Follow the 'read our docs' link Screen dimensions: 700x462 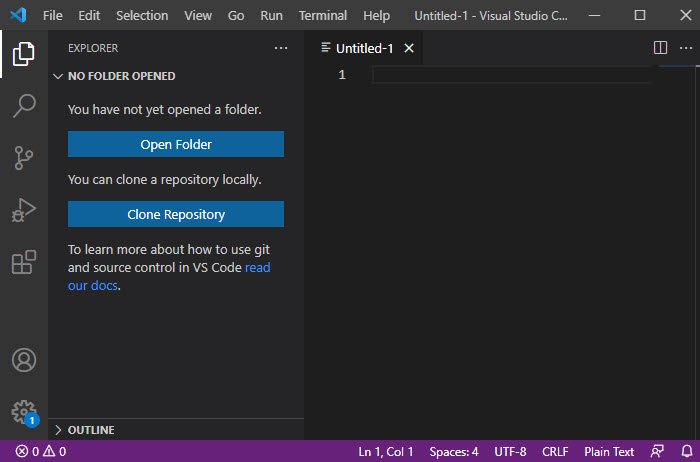pos(257,268)
